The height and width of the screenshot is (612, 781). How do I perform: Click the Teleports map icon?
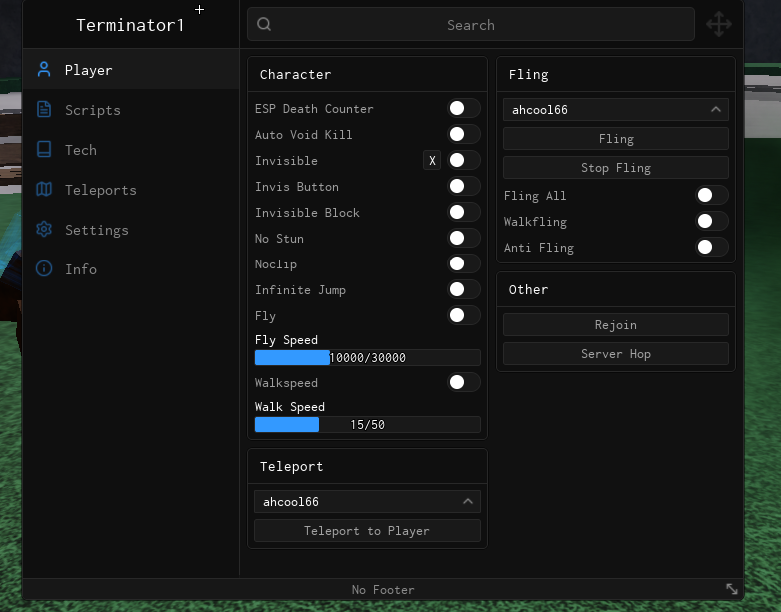point(44,189)
